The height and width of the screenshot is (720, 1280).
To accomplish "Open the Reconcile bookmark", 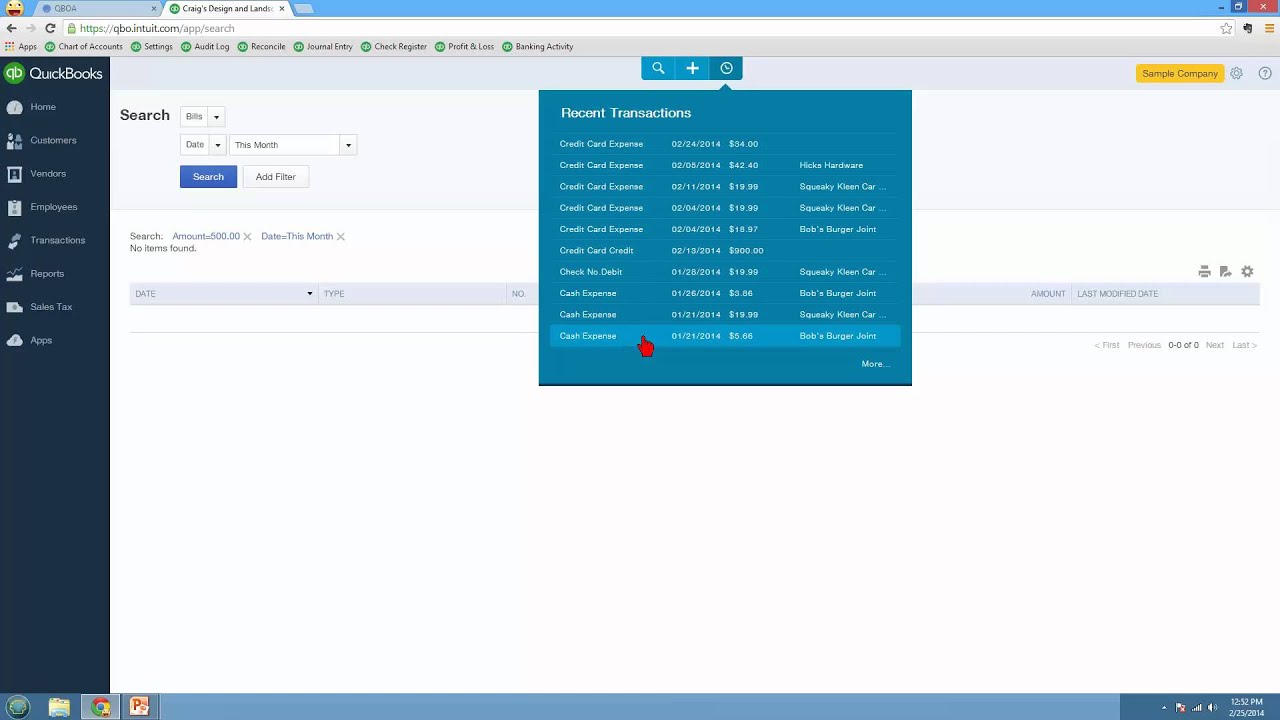I will click(x=262, y=47).
